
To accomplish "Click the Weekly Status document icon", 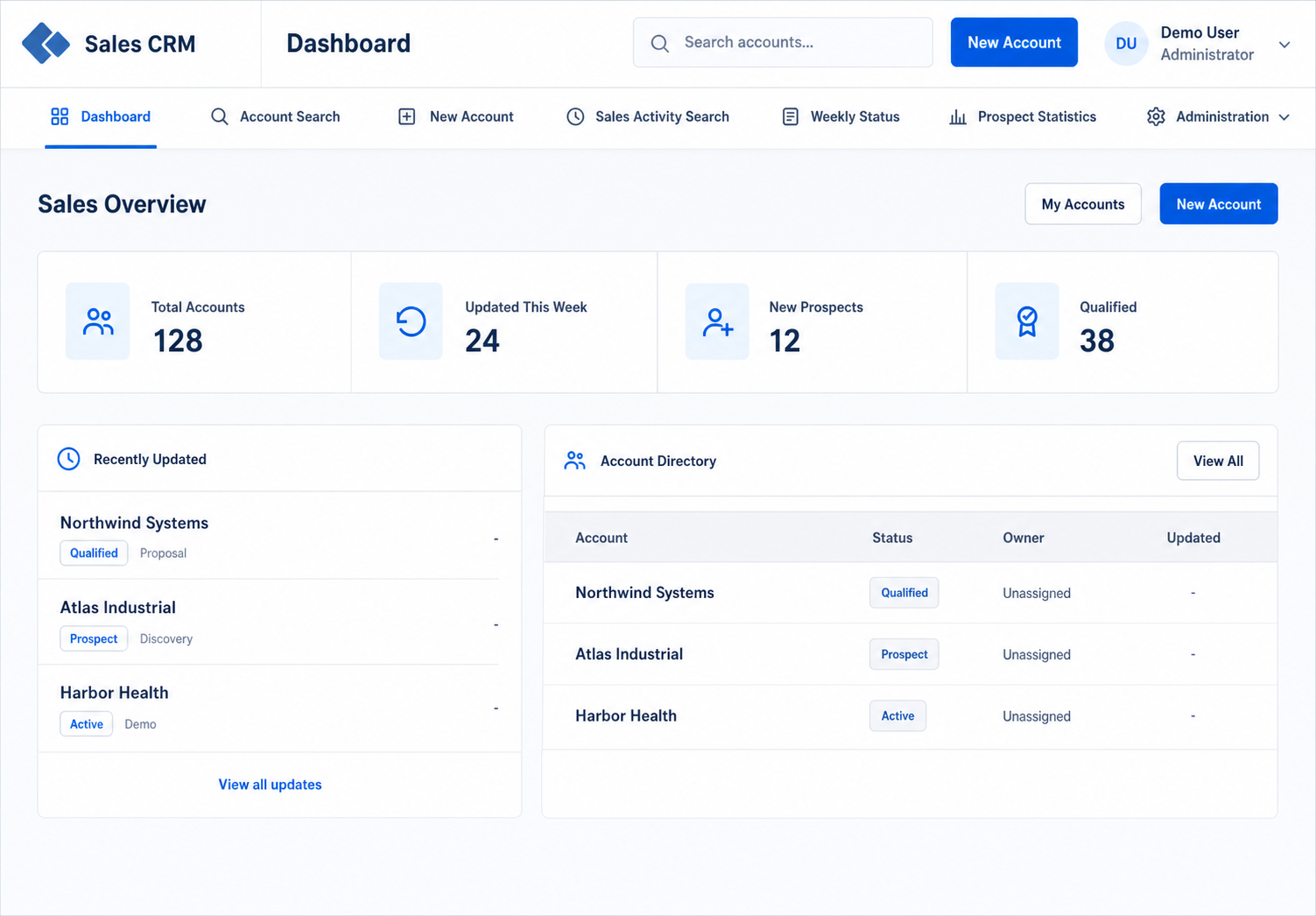I will click(x=790, y=116).
